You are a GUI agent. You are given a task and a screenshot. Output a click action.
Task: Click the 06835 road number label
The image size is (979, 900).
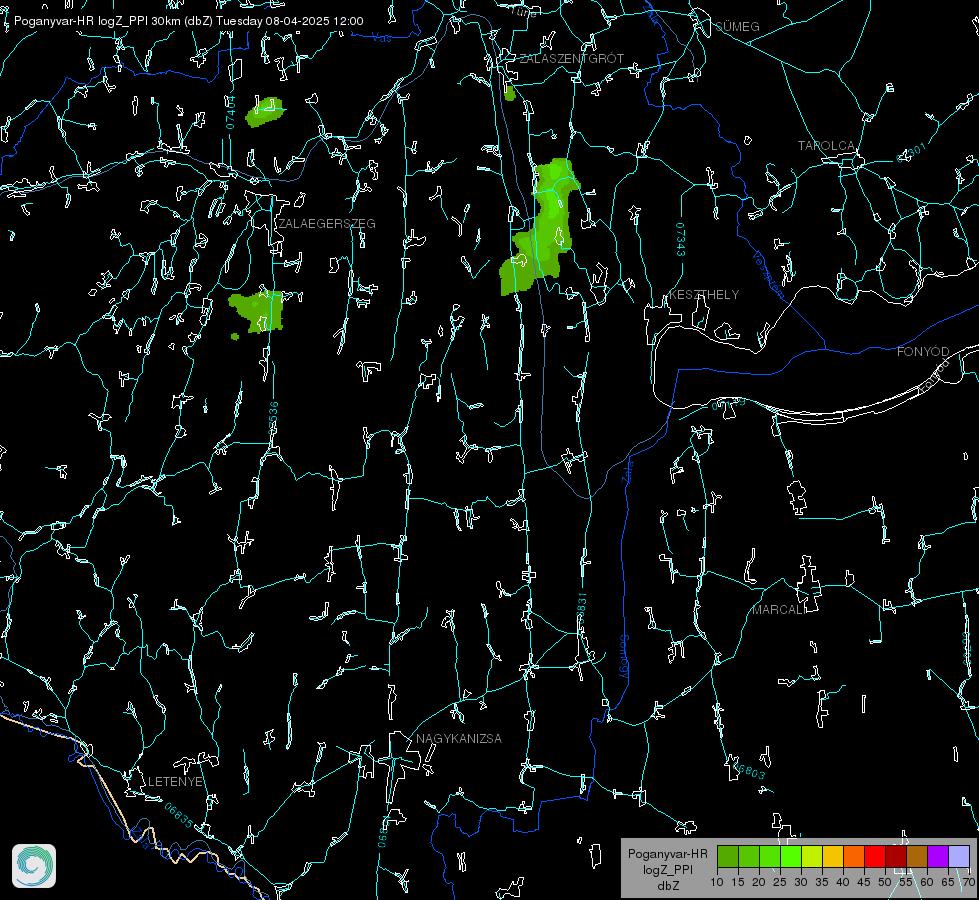pyautogui.click(x=179, y=815)
